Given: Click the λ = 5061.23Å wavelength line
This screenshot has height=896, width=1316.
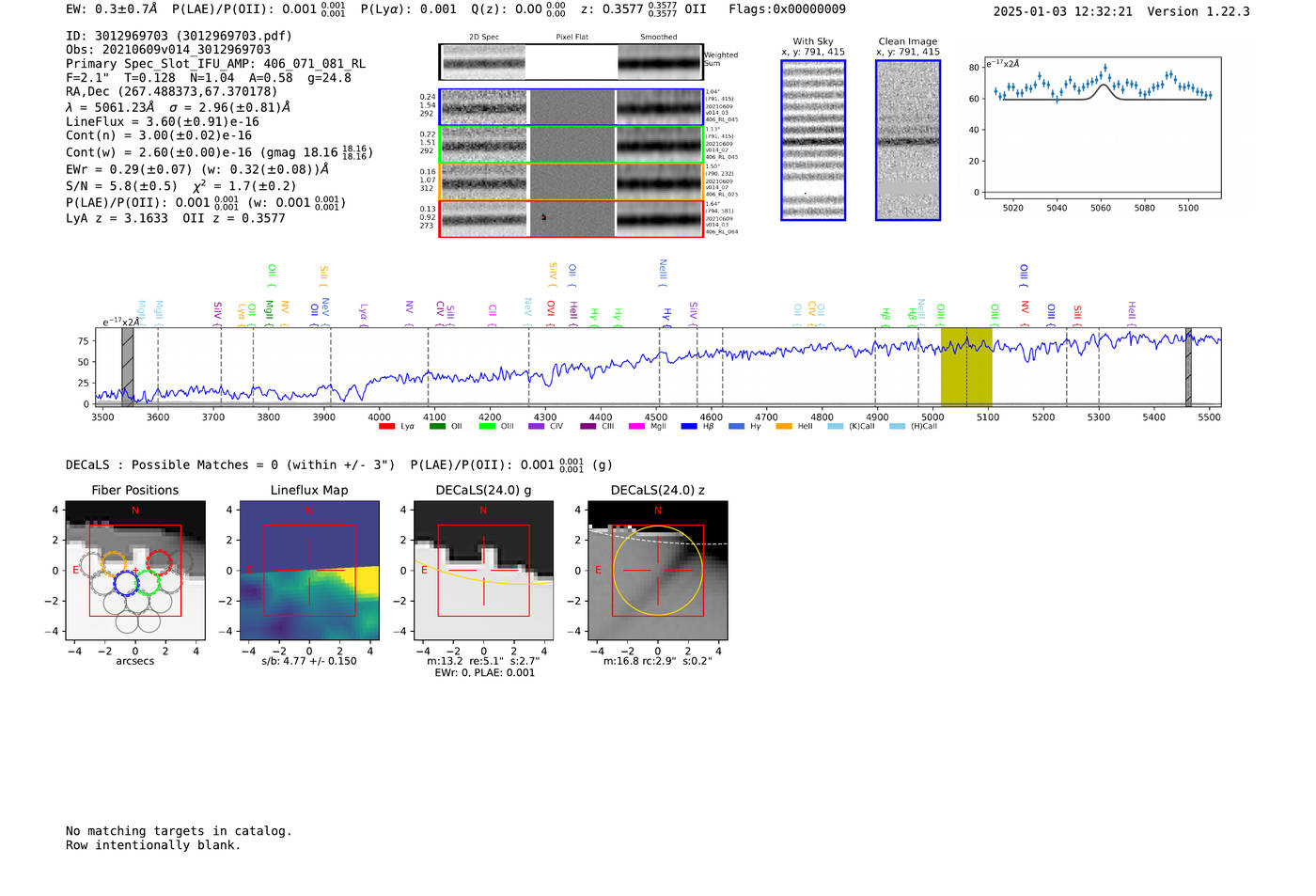Looking at the screenshot, I should (x=178, y=107).
